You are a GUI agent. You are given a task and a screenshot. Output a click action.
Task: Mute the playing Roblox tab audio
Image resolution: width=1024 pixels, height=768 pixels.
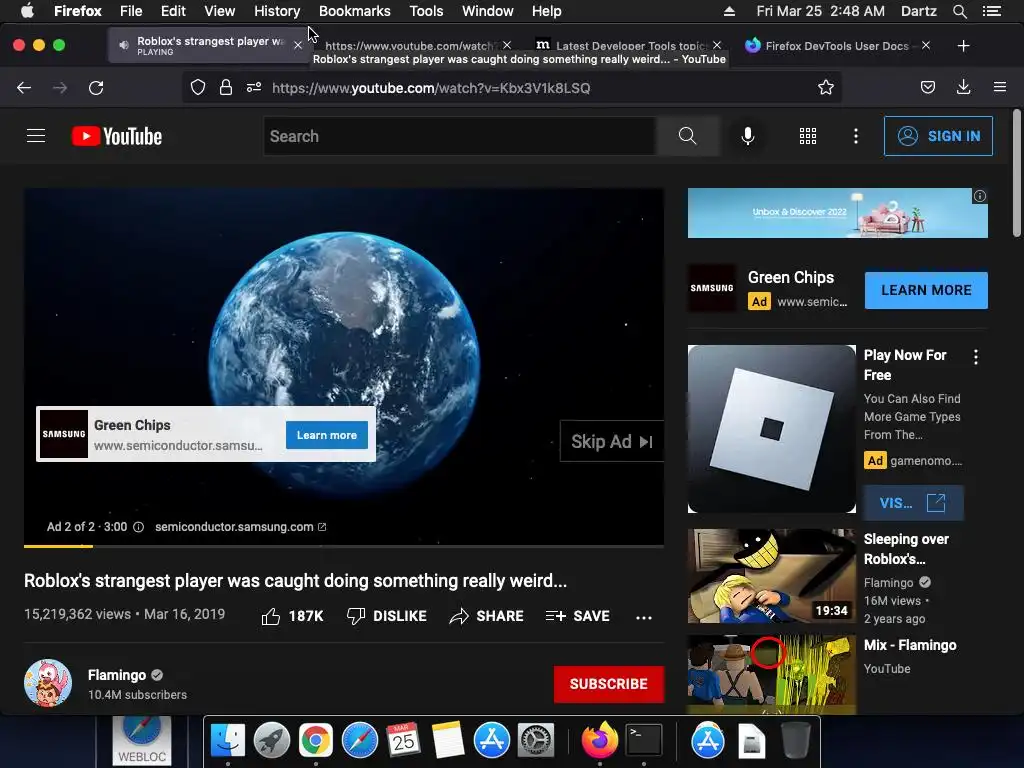[x=123, y=45]
